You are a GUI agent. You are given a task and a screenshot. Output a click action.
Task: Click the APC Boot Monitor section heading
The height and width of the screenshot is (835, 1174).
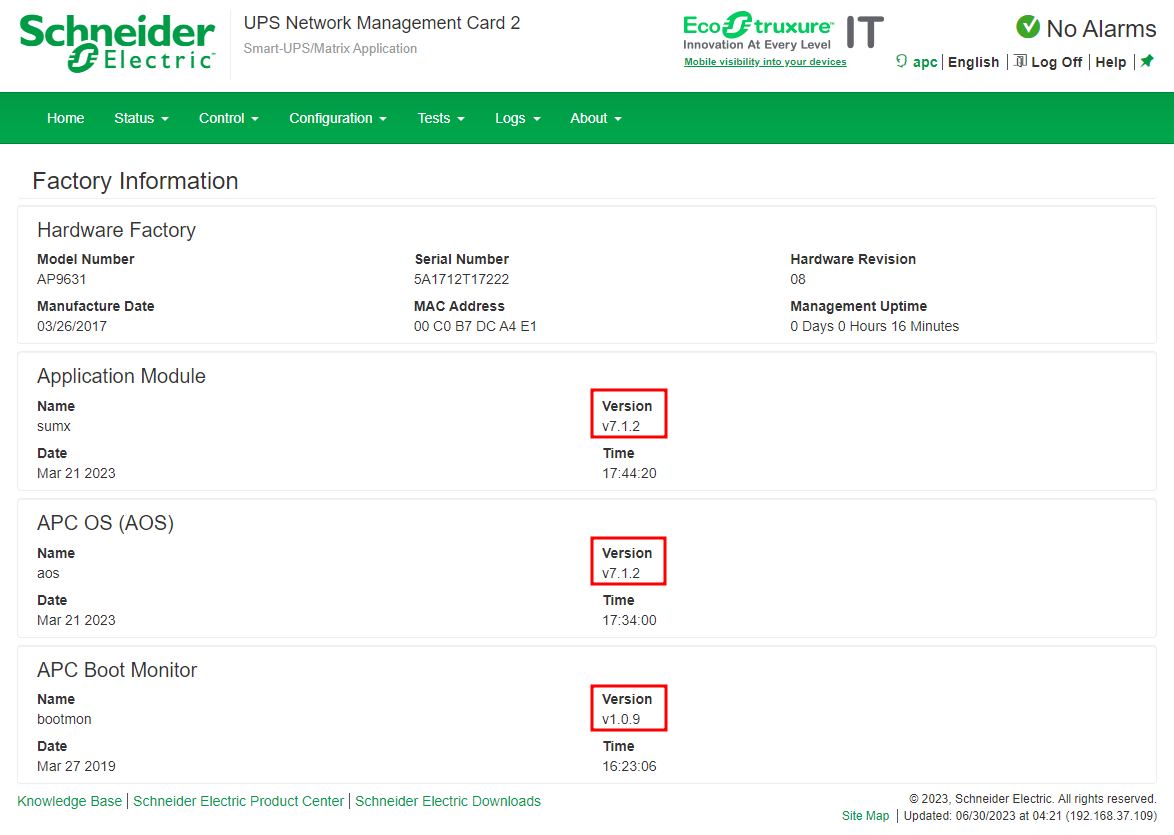point(117,669)
